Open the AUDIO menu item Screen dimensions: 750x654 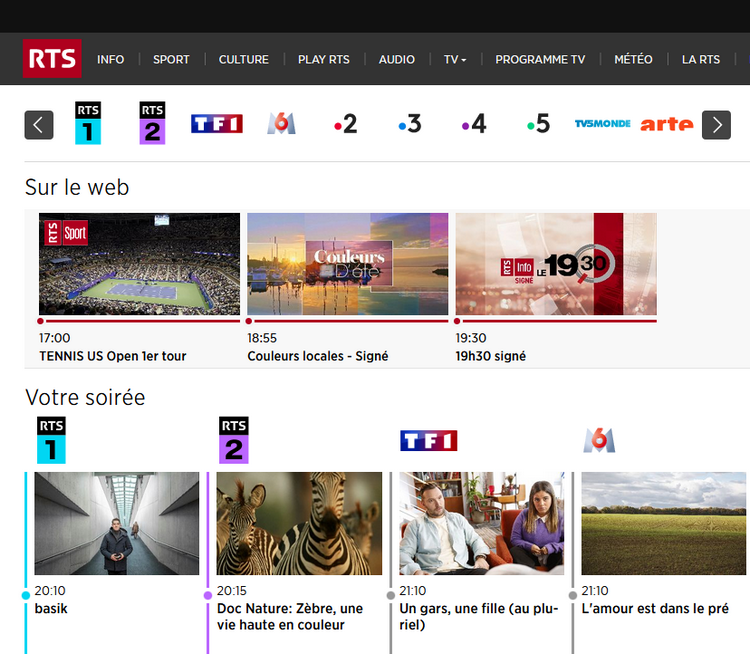[x=397, y=59]
